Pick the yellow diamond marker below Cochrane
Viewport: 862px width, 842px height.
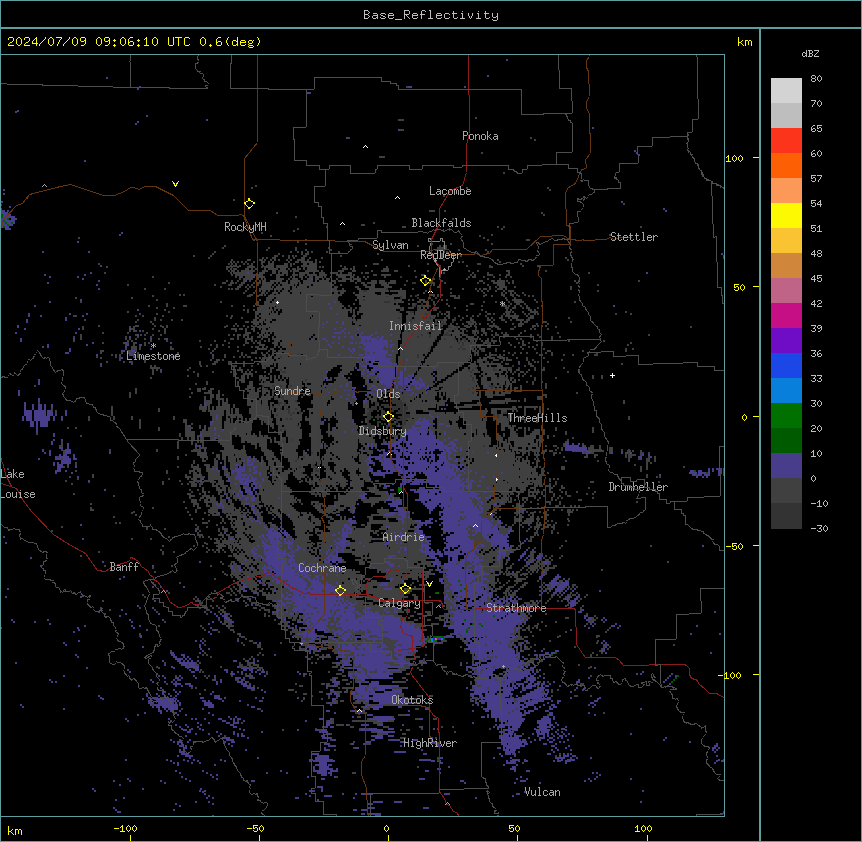point(340,591)
